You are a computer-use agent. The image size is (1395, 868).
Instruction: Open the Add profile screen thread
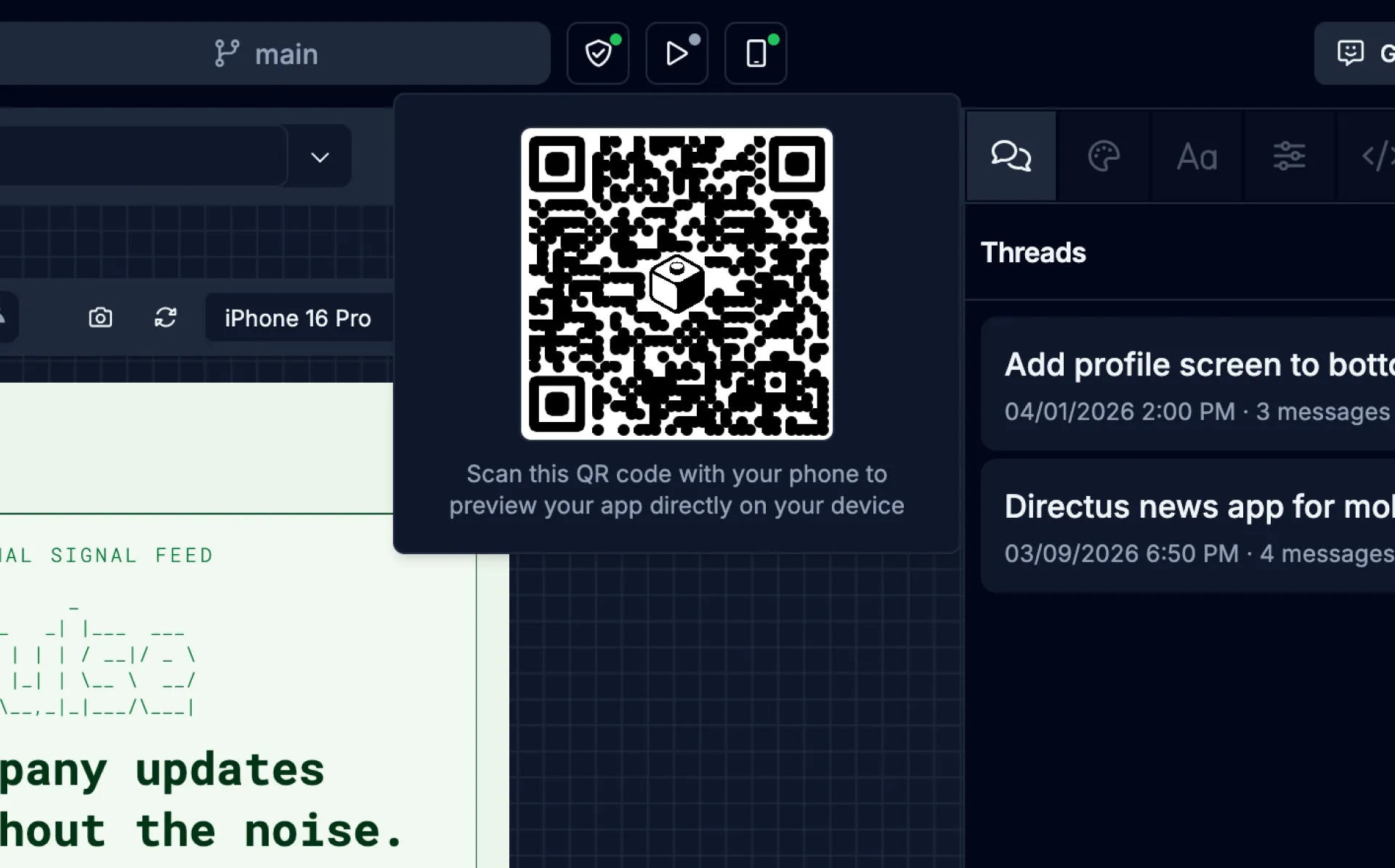click(1188, 384)
